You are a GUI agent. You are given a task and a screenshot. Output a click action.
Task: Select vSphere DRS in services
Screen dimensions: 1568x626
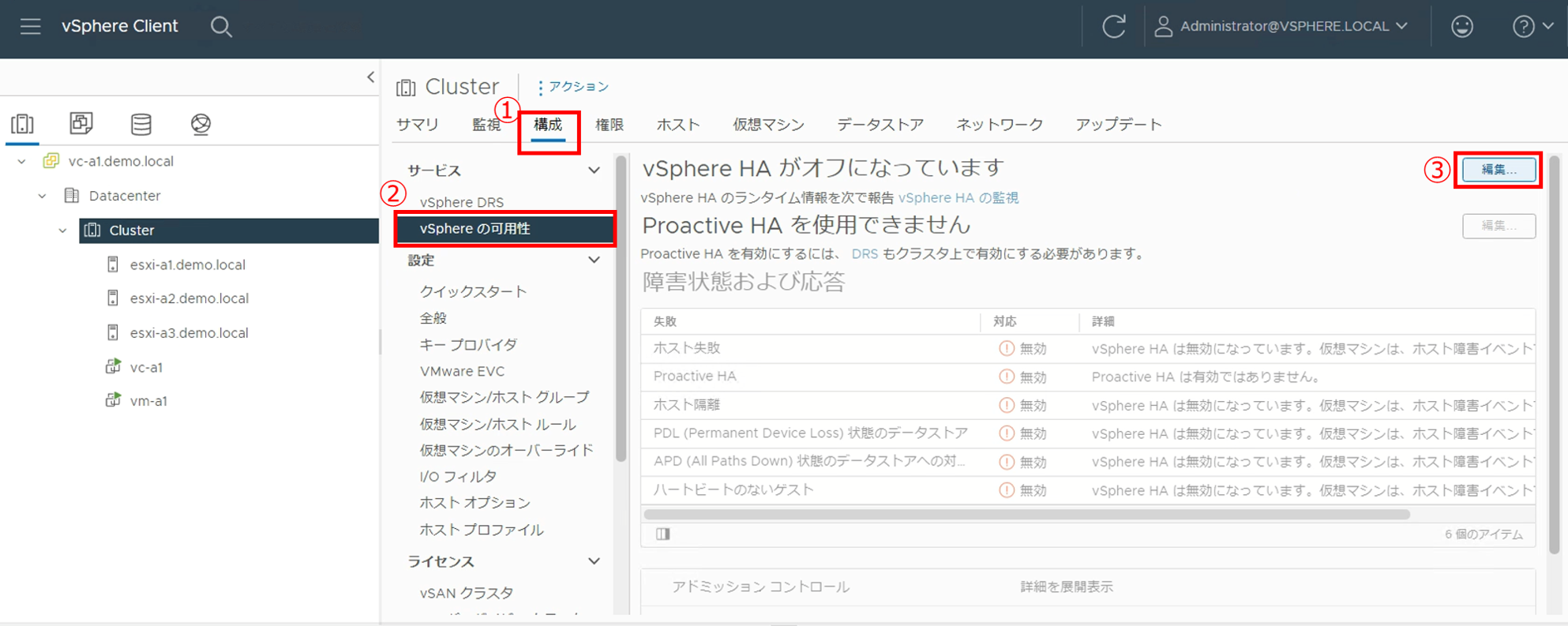(462, 202)
